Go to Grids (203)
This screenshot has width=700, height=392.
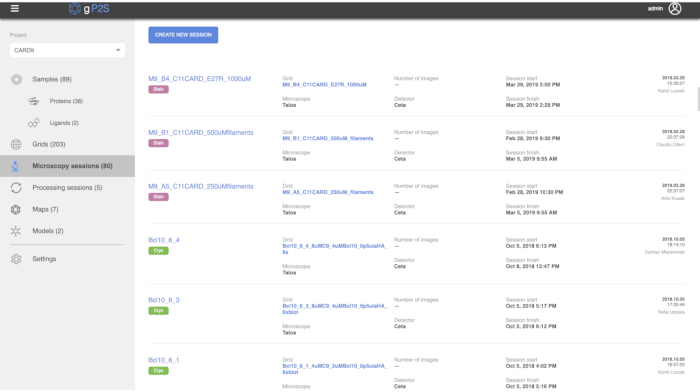pos(49,144)
